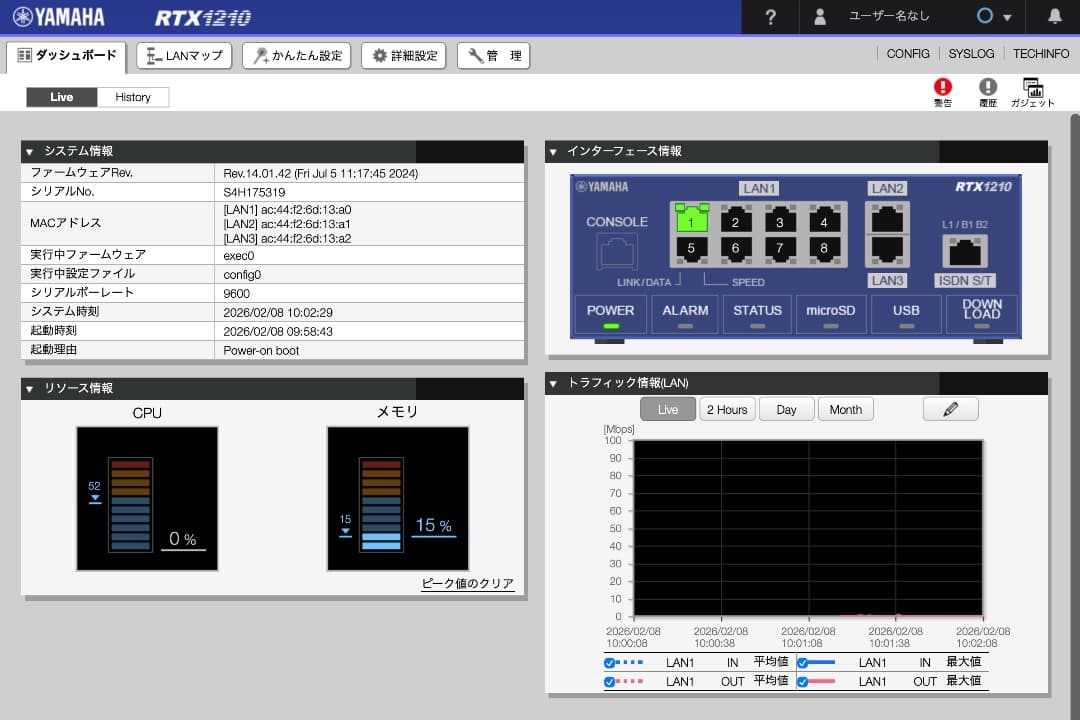Click the ピーク値のクリア link
This screenshot has width=1080, height=720.
tap(467, 583)
